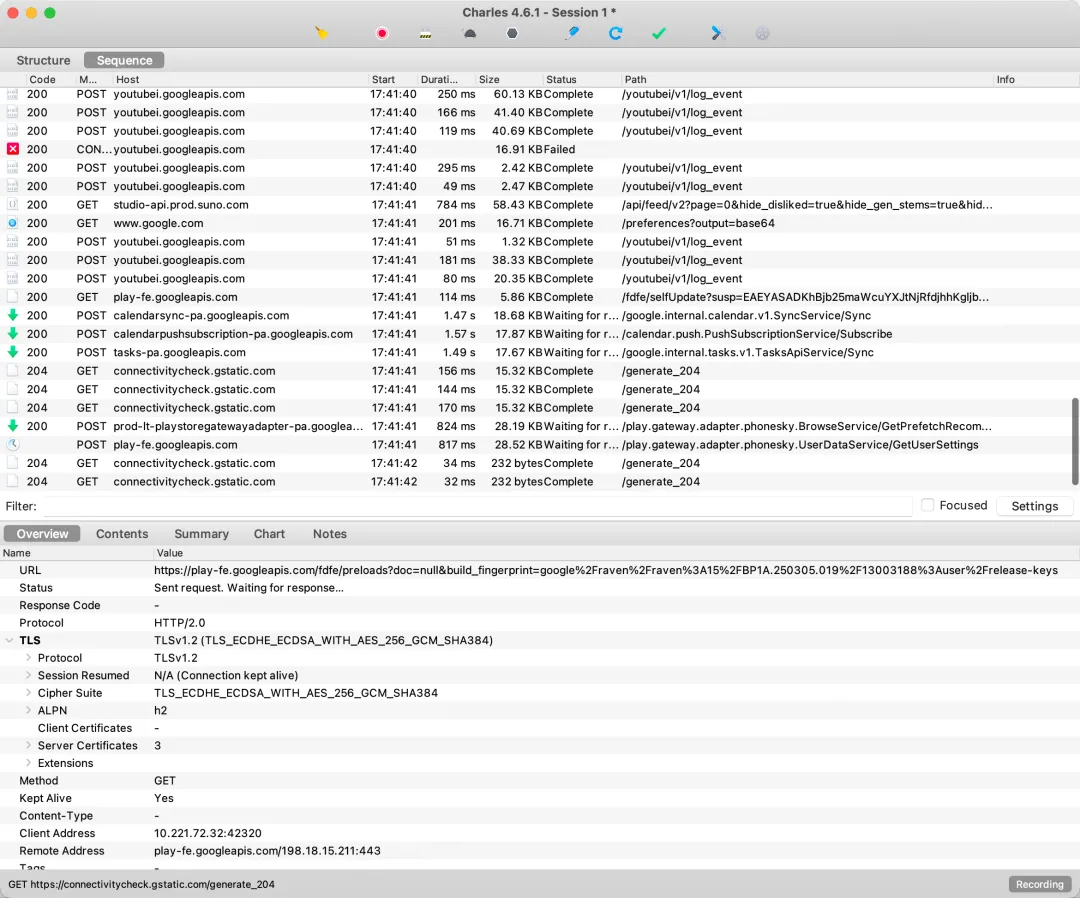Click the Remote Address value play-fe.googleapis.com/198.18.15.211:443
This screenshot has height=898, width=1080.
[267, 850]
